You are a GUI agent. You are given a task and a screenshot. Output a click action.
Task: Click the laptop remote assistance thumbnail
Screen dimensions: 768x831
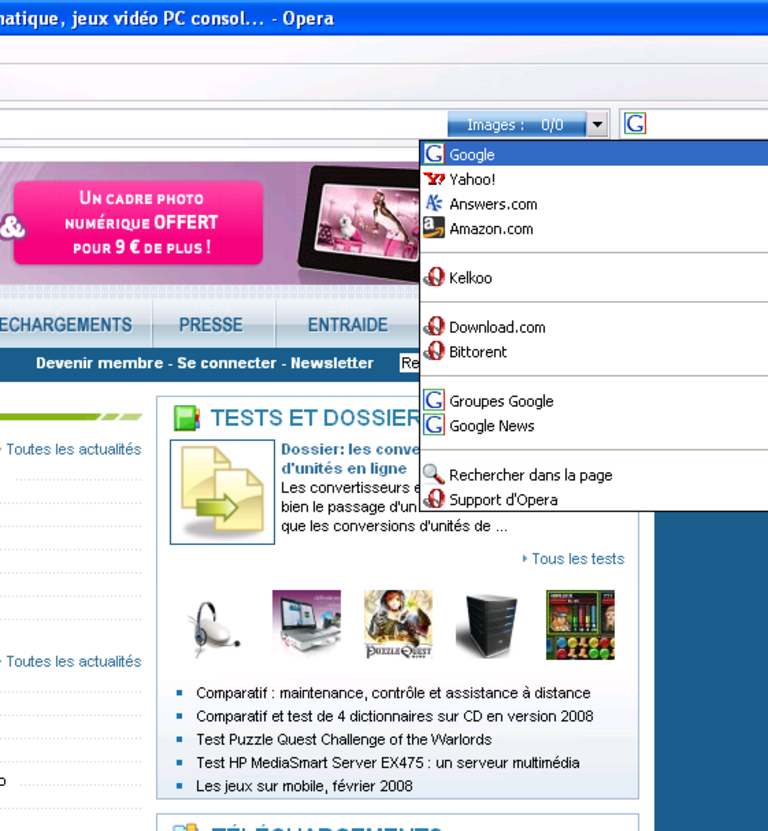tap(306, 624)
